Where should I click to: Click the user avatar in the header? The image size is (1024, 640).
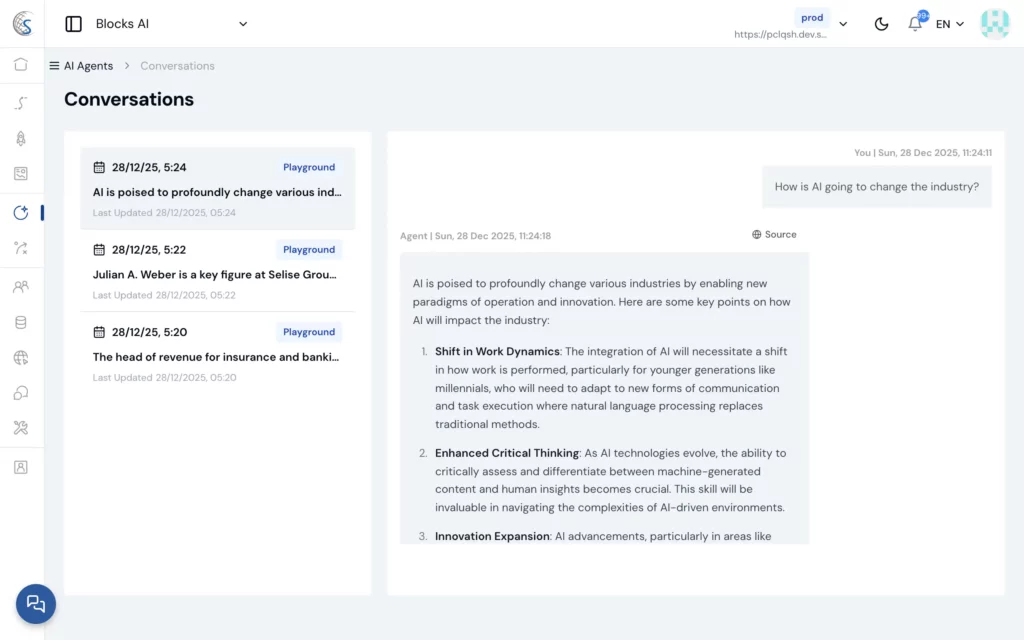[995, 24]
